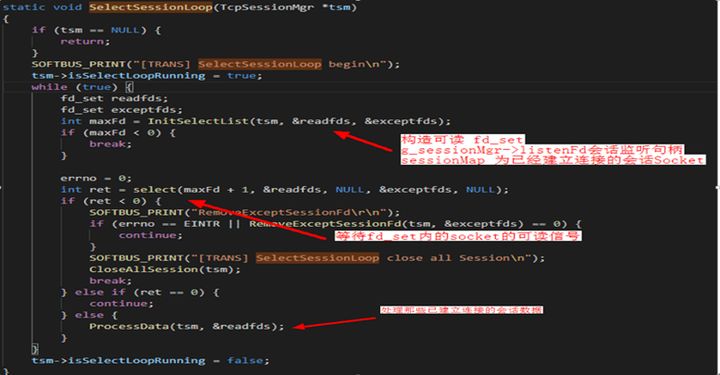Click the isSelectLoopRunning = false line
The image size is (720, 375).
click(151, 361)
